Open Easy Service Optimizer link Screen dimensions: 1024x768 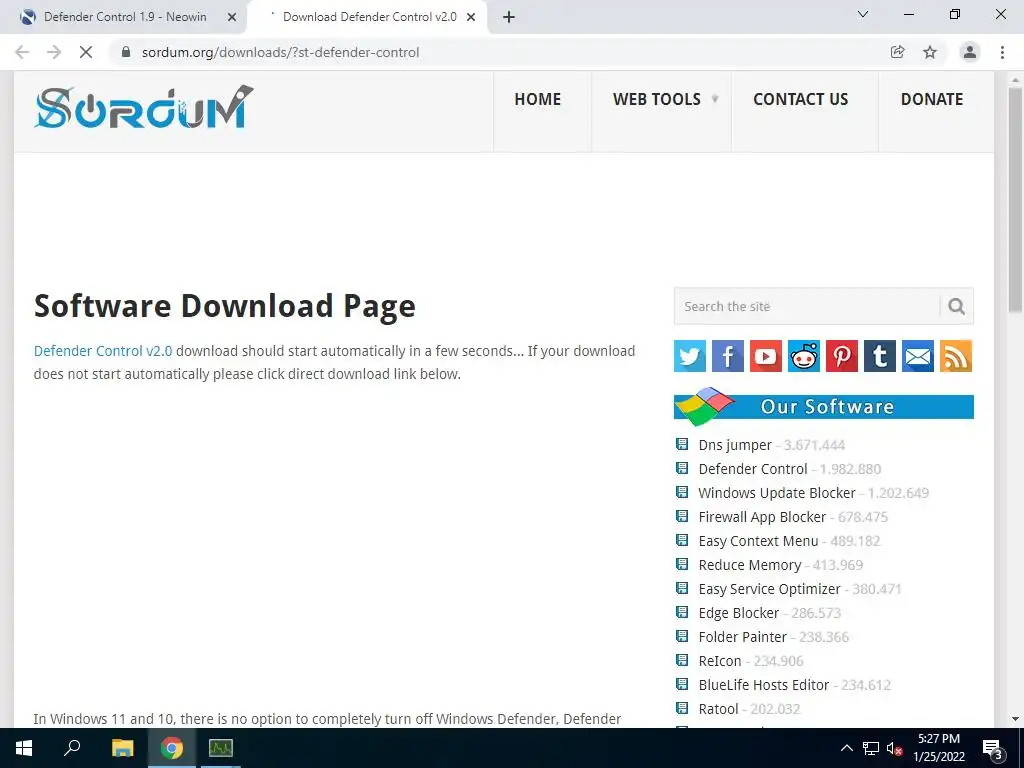click(769, 589)
